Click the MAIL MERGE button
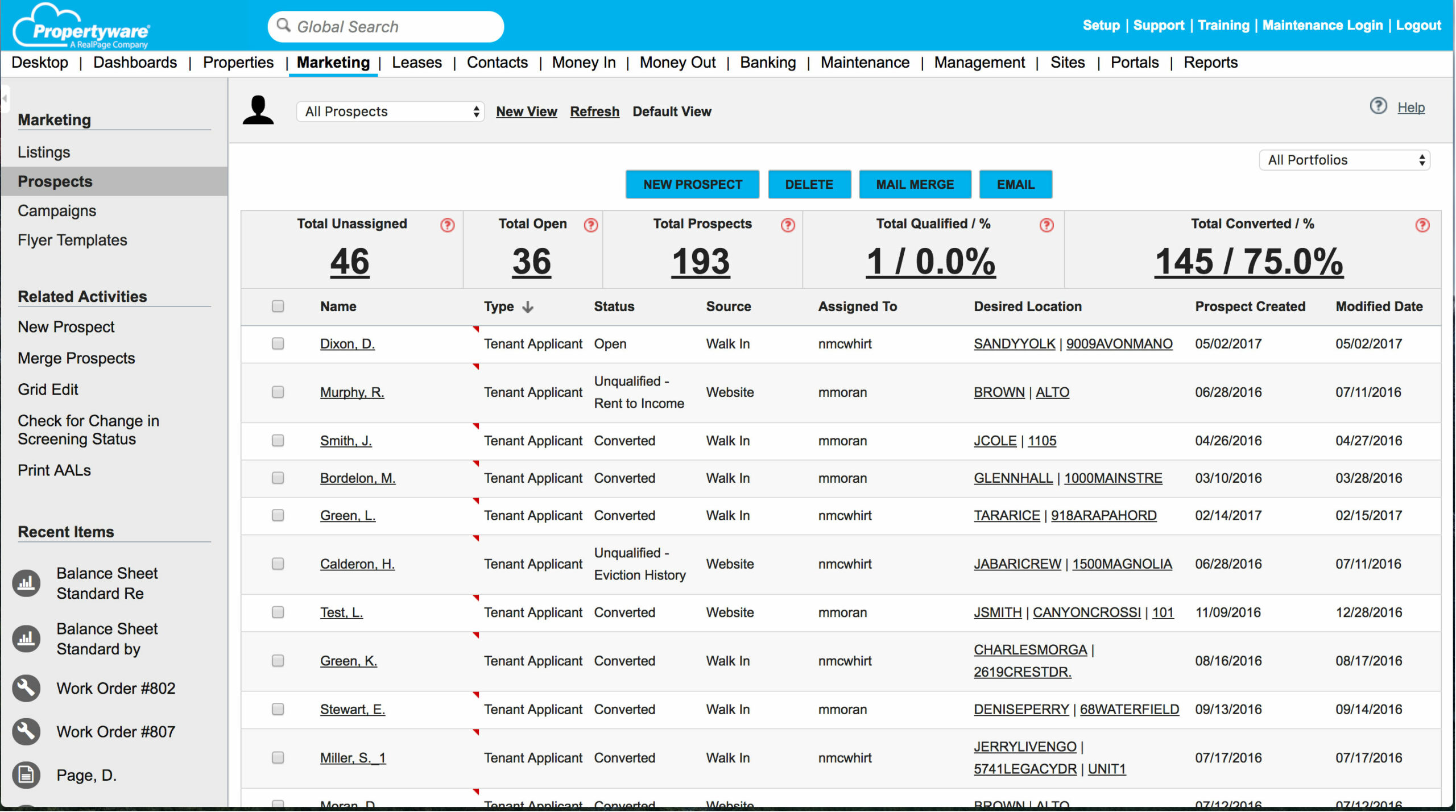The width and height of the screenshot is (1456, 812). click(915, 185)
